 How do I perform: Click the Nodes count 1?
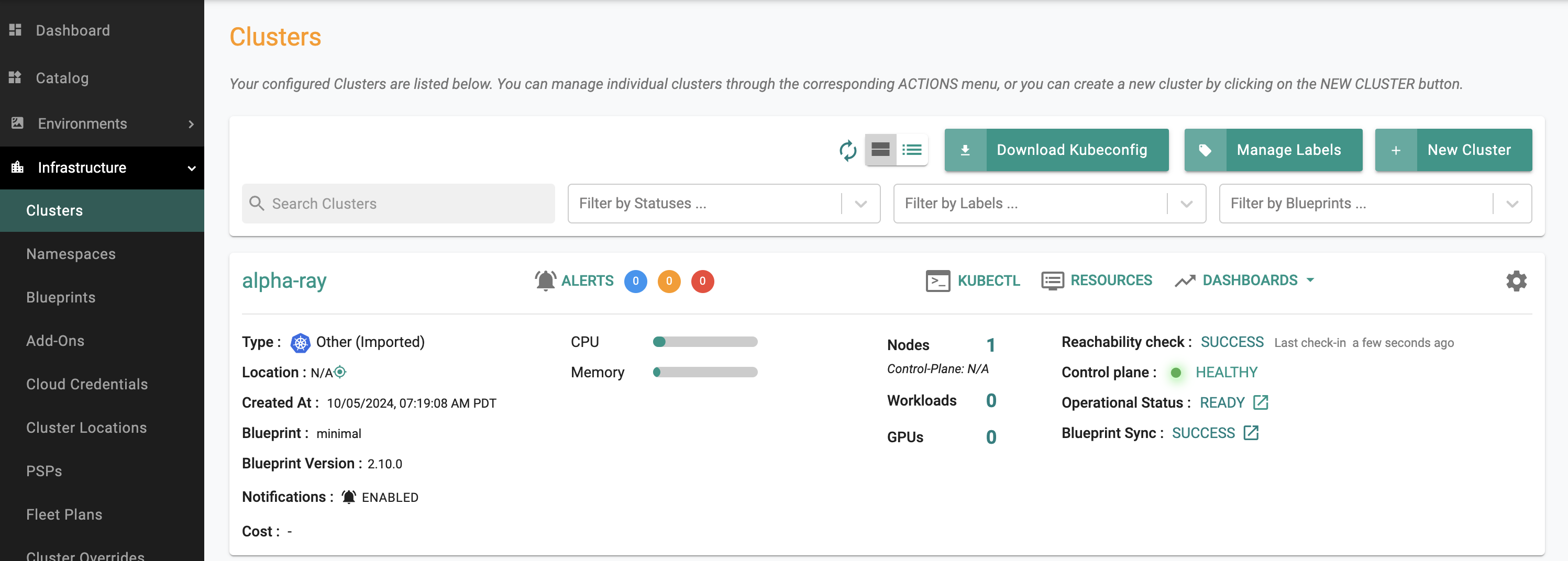[990, 345]
